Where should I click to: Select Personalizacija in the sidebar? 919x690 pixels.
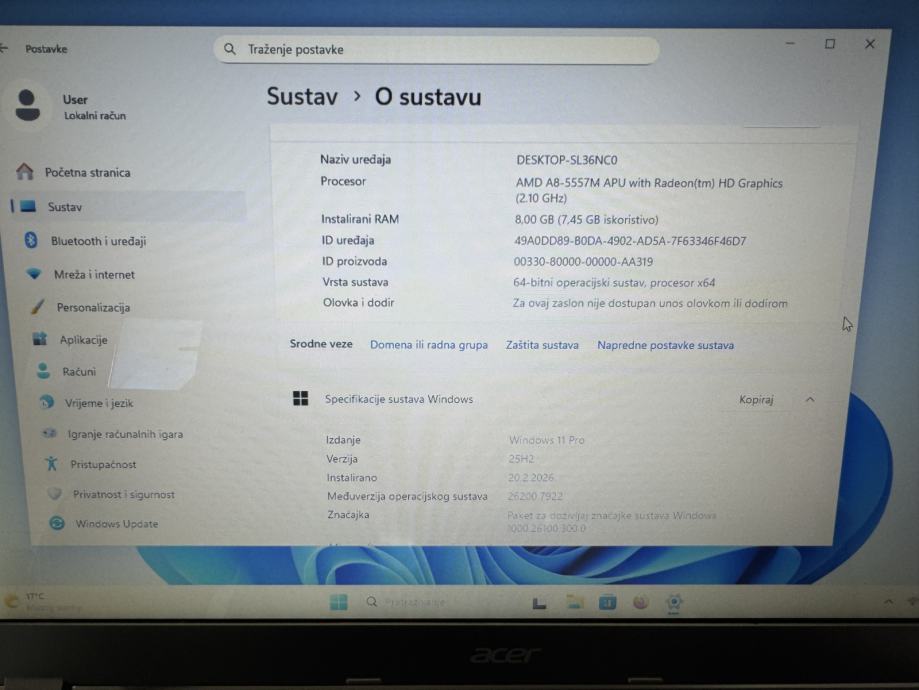click(x=93, y=307)
